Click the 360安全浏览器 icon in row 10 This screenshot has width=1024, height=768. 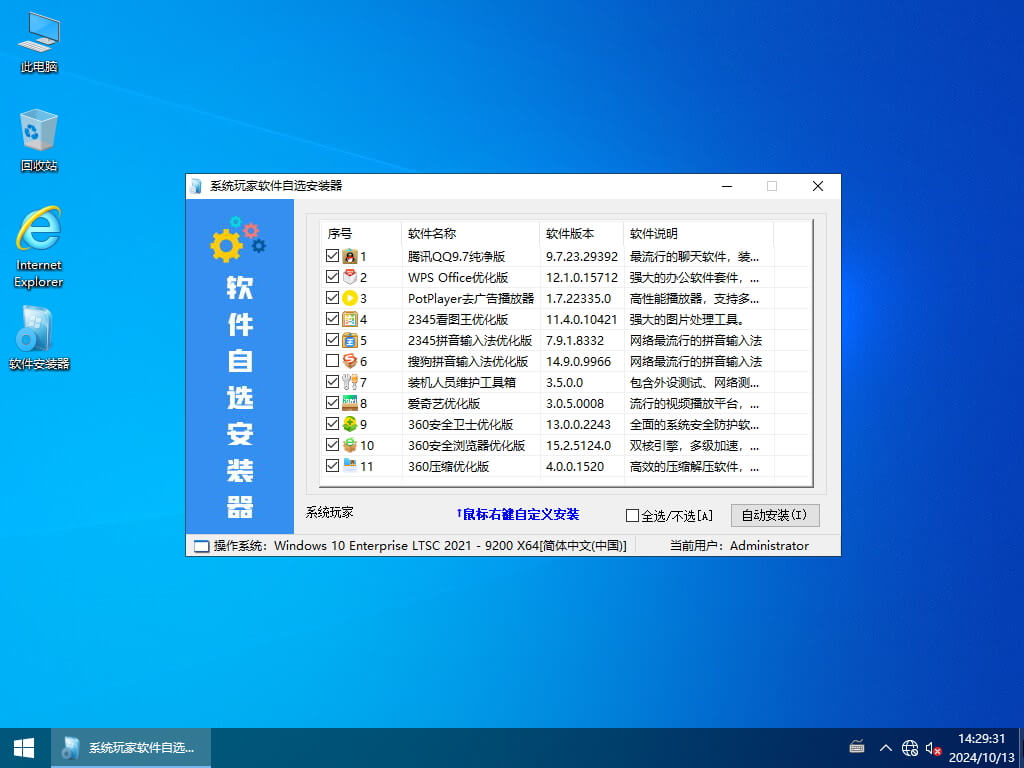(x=349, y=445)
